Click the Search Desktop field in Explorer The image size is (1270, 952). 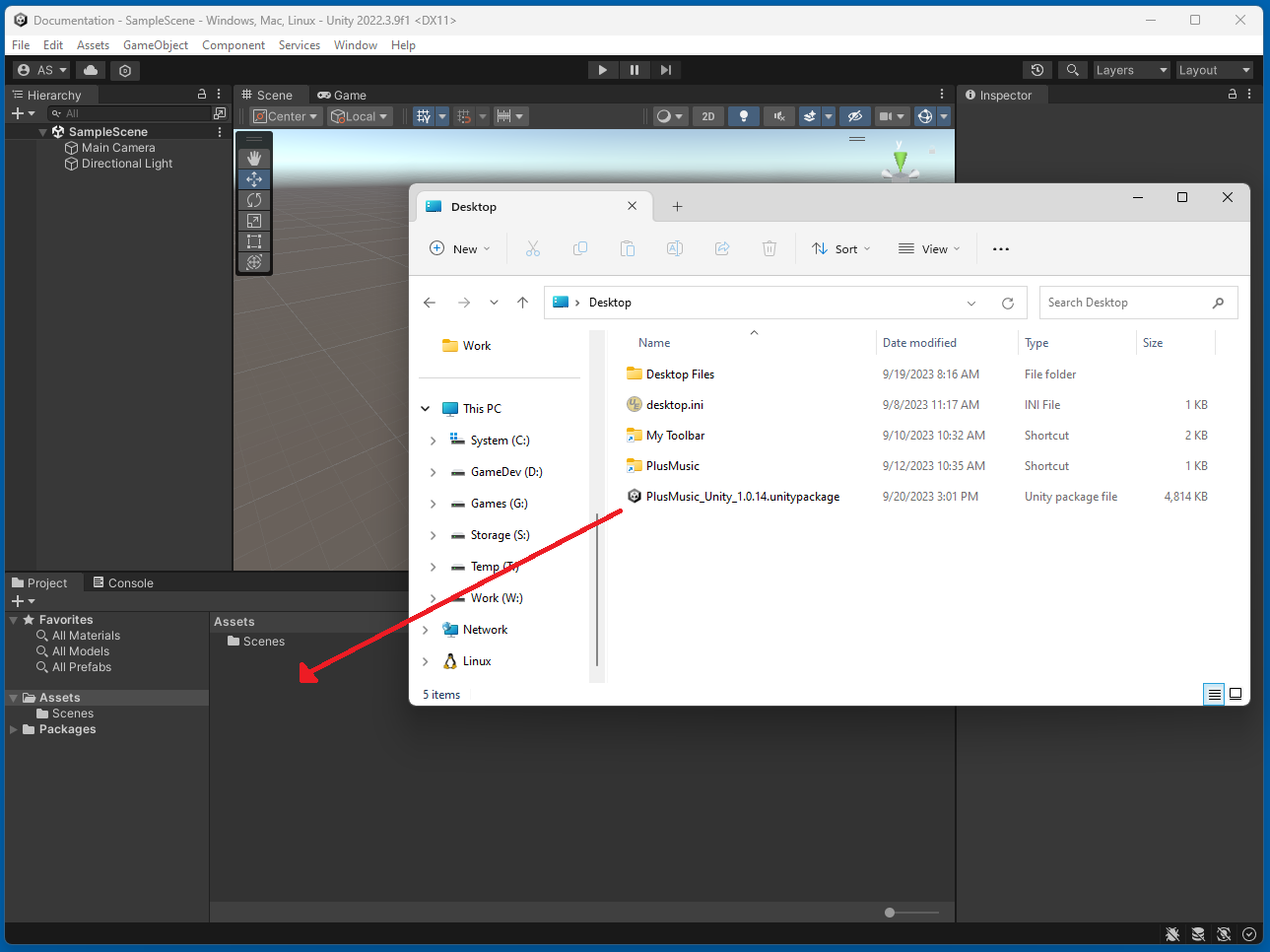(1139, 303)
